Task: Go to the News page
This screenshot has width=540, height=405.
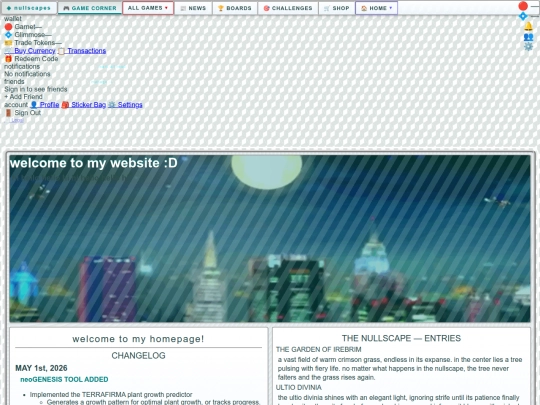Action: 194,8
